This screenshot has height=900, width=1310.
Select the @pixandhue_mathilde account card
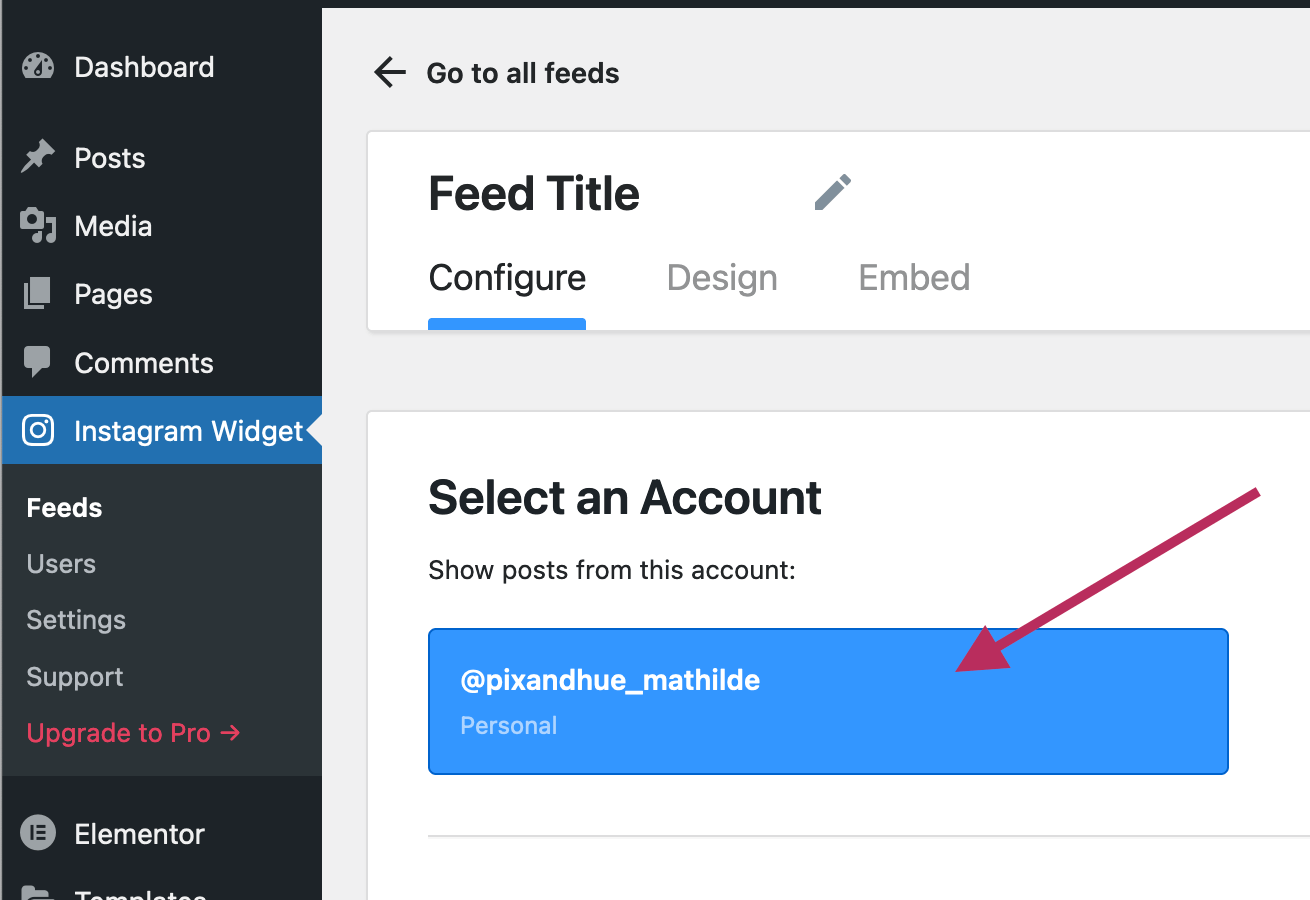point(828,701)
